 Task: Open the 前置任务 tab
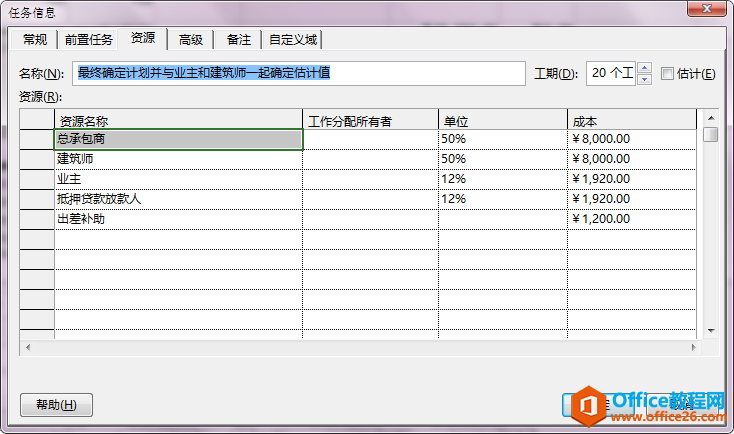coord(88,40)
